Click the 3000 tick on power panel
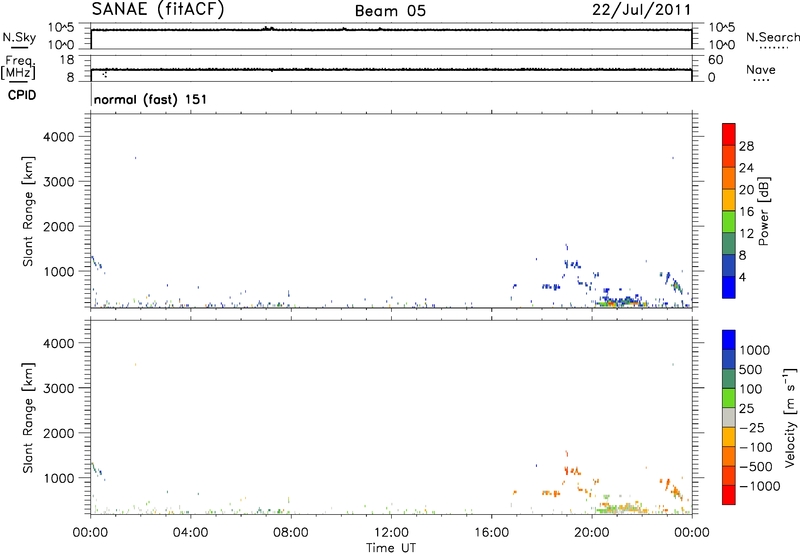The height and width of the screenshot is (554, 800). tap(58, 182)
